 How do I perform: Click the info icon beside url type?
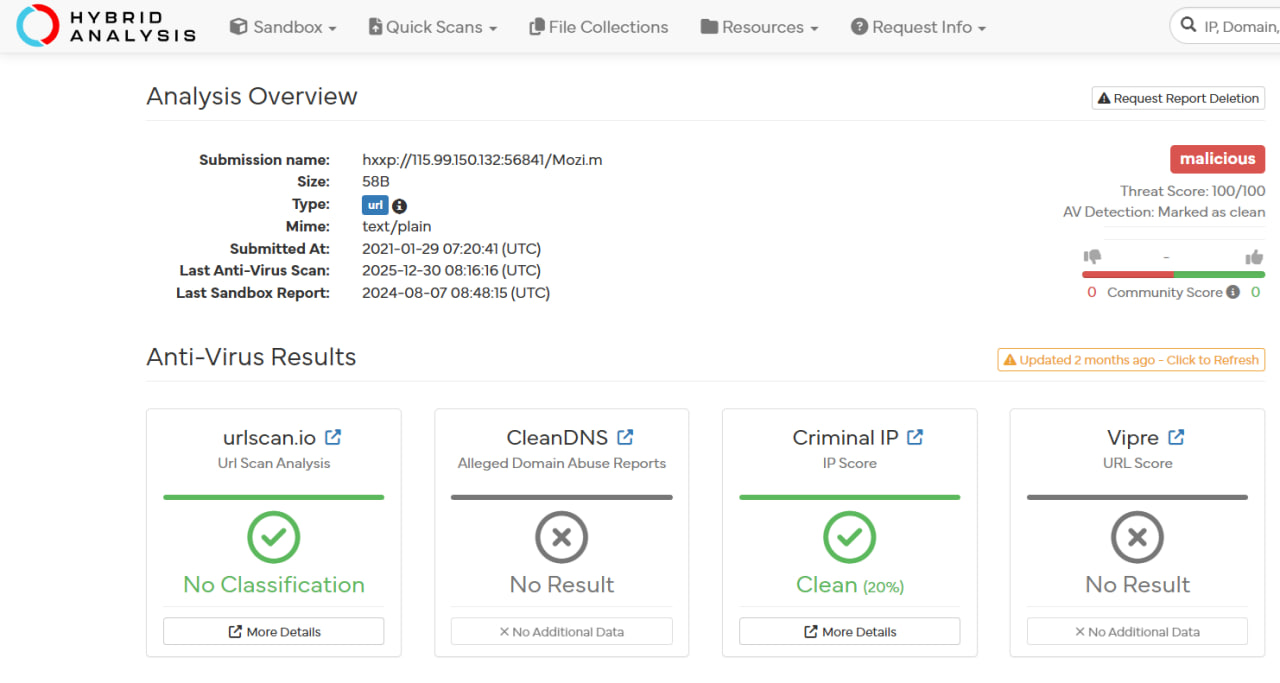[x=399, y=206]
